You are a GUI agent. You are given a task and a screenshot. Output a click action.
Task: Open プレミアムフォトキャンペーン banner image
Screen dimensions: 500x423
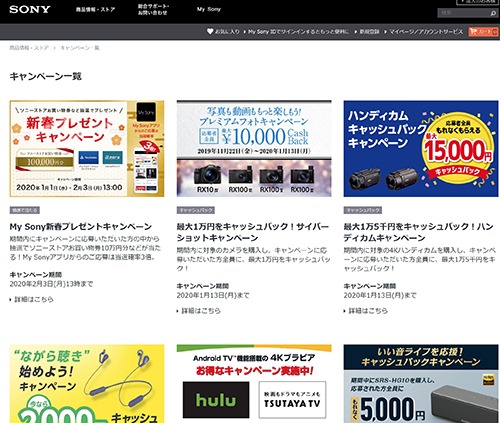(x=254, y=148)
